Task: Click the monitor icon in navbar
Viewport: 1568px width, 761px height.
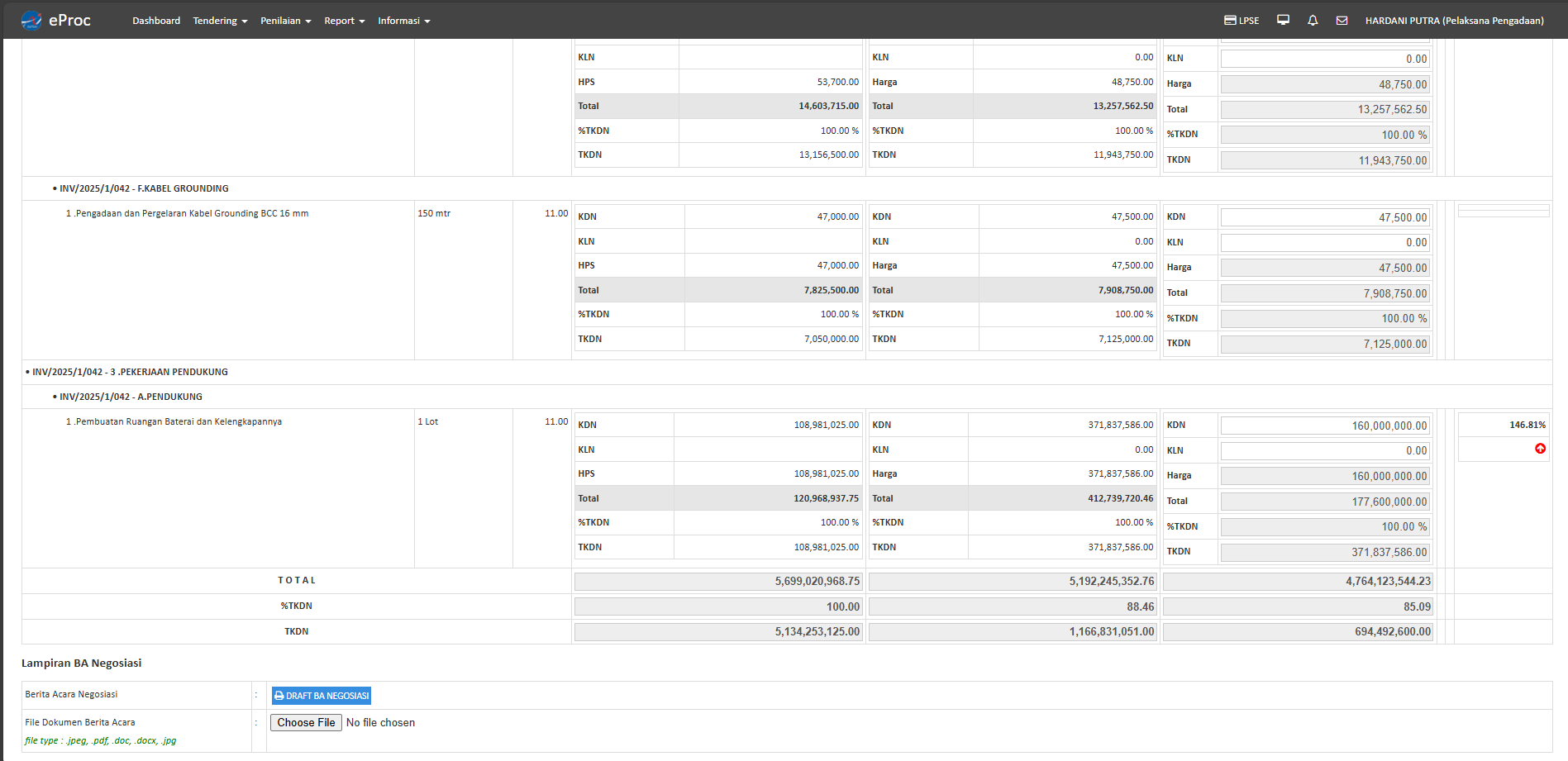Action: pyautogui.click(x=1283, y=21)
